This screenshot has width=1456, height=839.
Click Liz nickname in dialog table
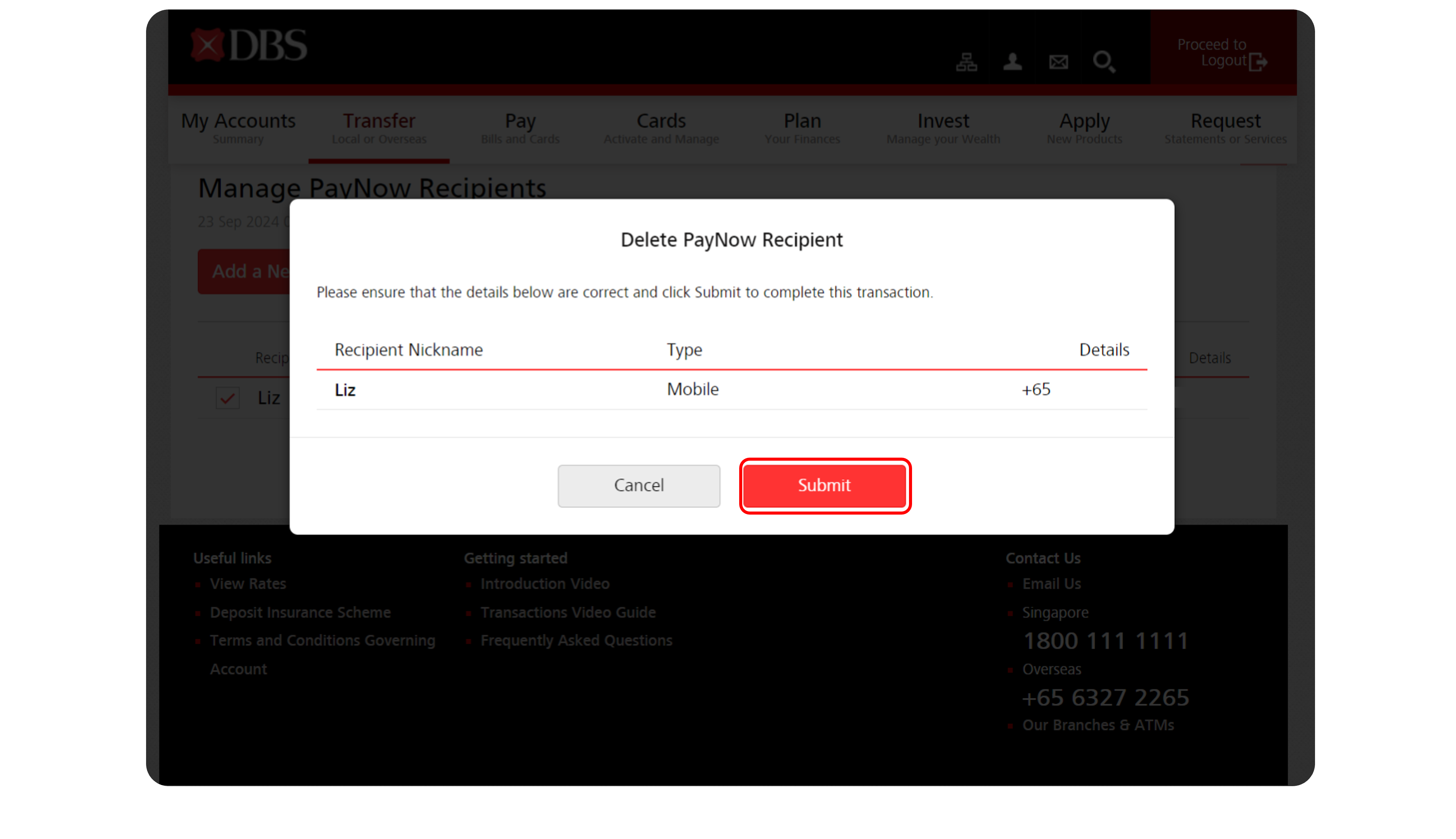345,390
